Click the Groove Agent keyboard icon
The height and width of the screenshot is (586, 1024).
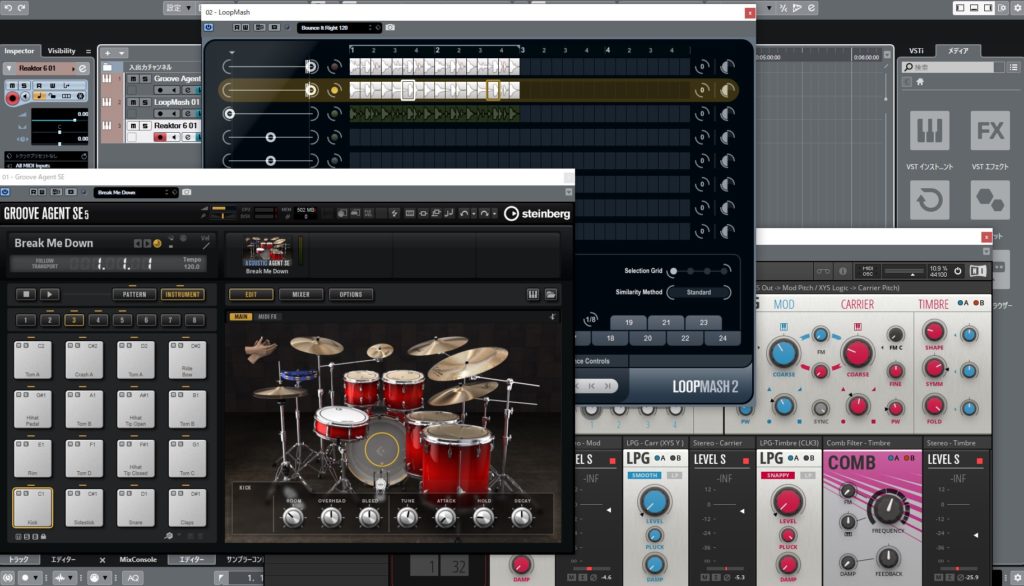(x=533, y=295)
